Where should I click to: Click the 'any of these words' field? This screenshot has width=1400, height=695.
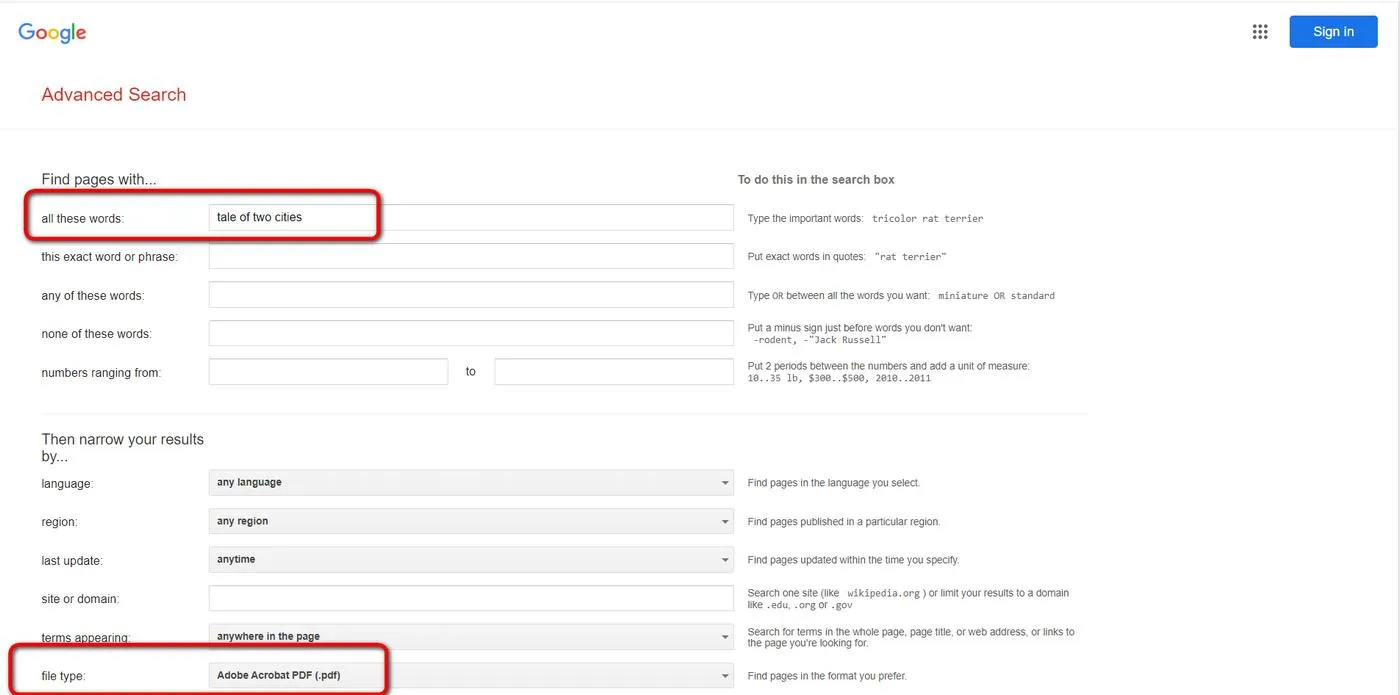point(471,295)
